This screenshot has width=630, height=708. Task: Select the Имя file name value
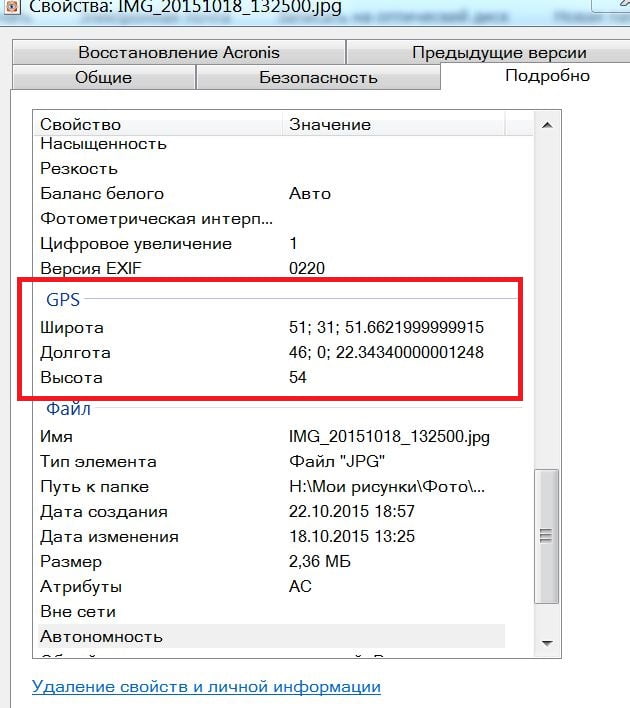[389, 437]
